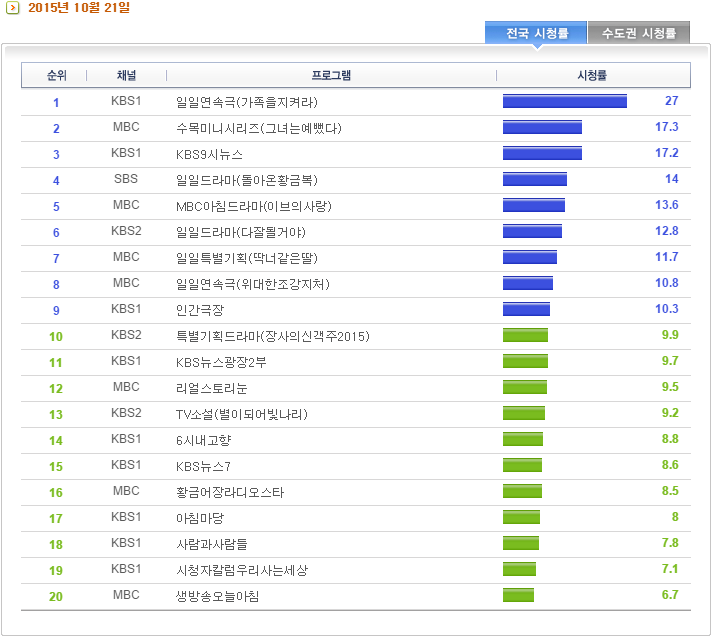Select program 황금어장라디오스타
This screenshot has height=637, width=712.
[230, 493]
